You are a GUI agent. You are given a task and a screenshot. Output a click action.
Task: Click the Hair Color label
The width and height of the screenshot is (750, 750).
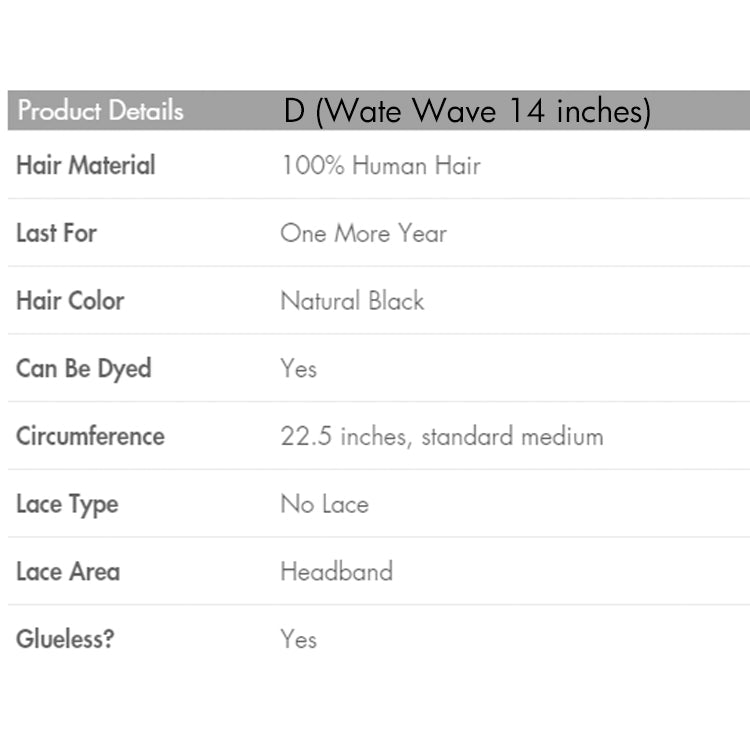pyautogui.click(x=70, y=301)
